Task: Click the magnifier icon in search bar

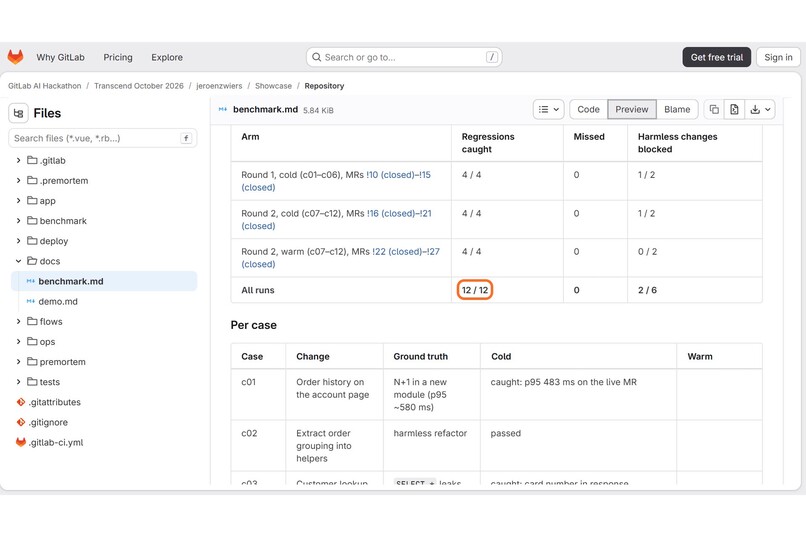Action: [317, 57]
